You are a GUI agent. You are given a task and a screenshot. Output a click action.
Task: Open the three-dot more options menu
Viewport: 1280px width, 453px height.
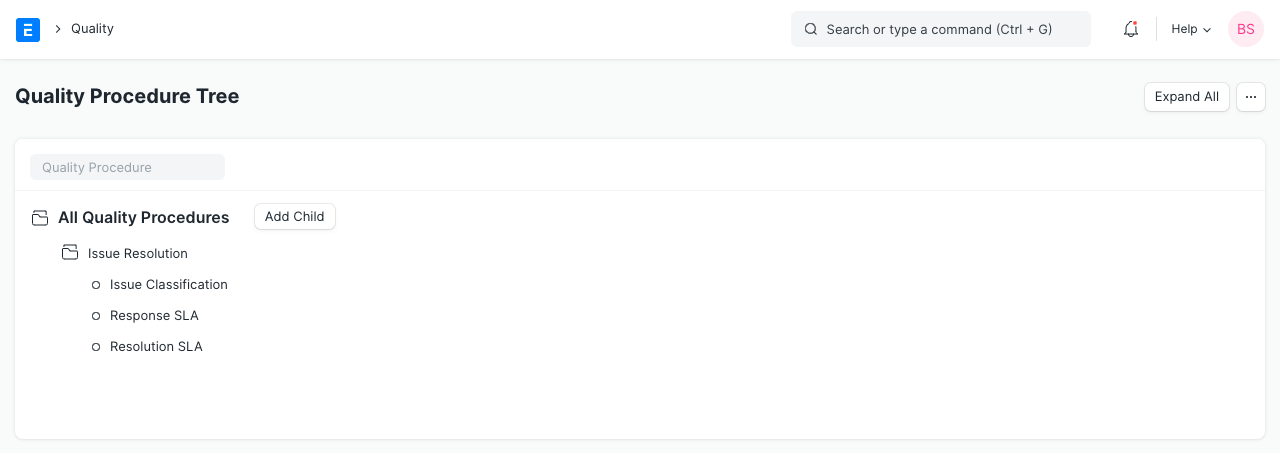point(1251,97)
